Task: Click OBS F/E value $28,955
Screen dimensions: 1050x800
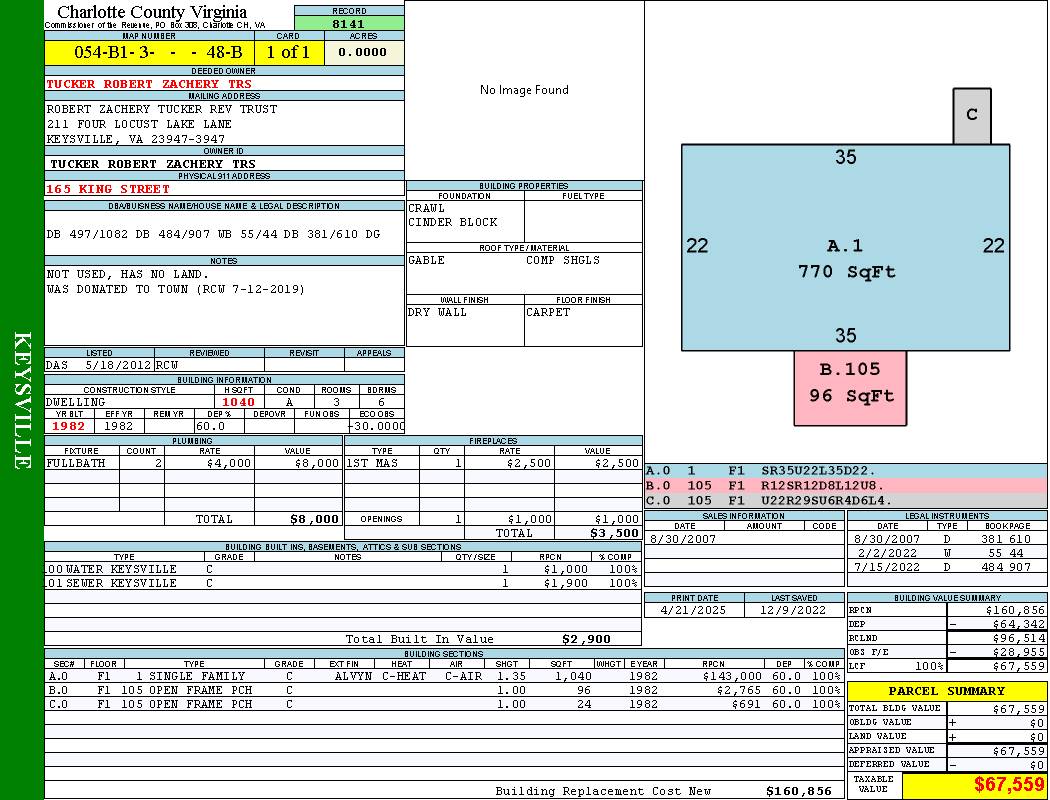Action: coord(1019,653)
